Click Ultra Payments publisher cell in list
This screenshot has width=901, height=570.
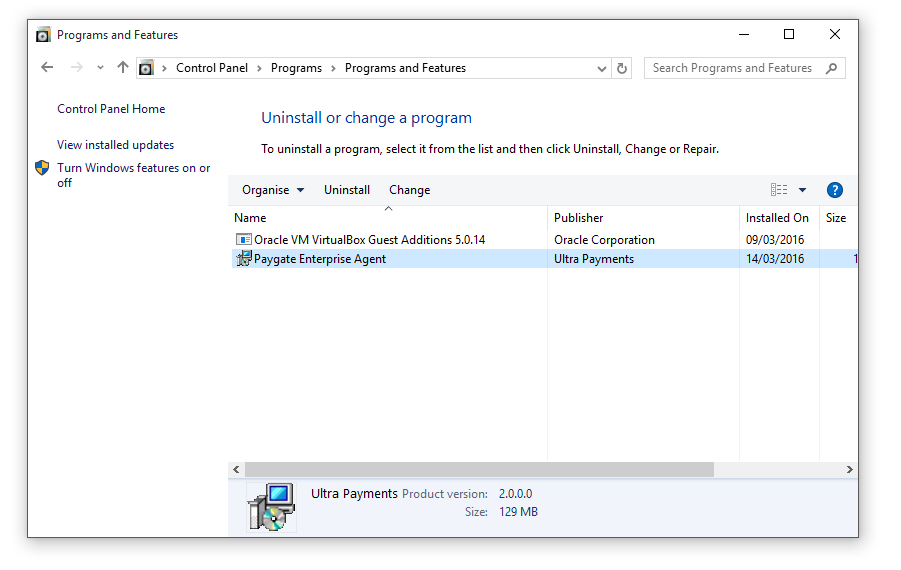594,259
